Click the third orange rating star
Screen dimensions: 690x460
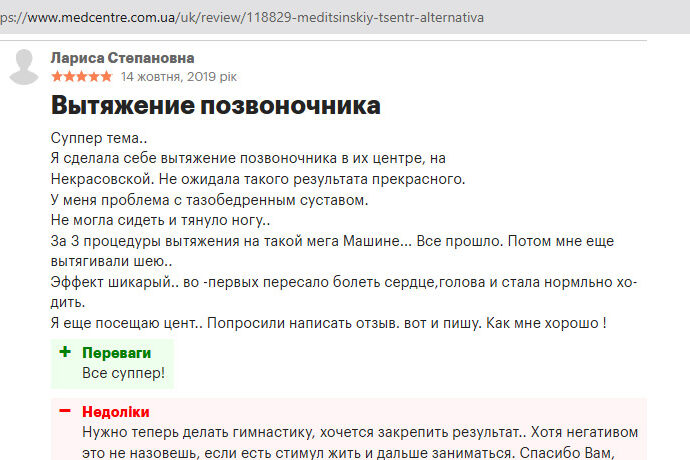[x=81, y=76]
